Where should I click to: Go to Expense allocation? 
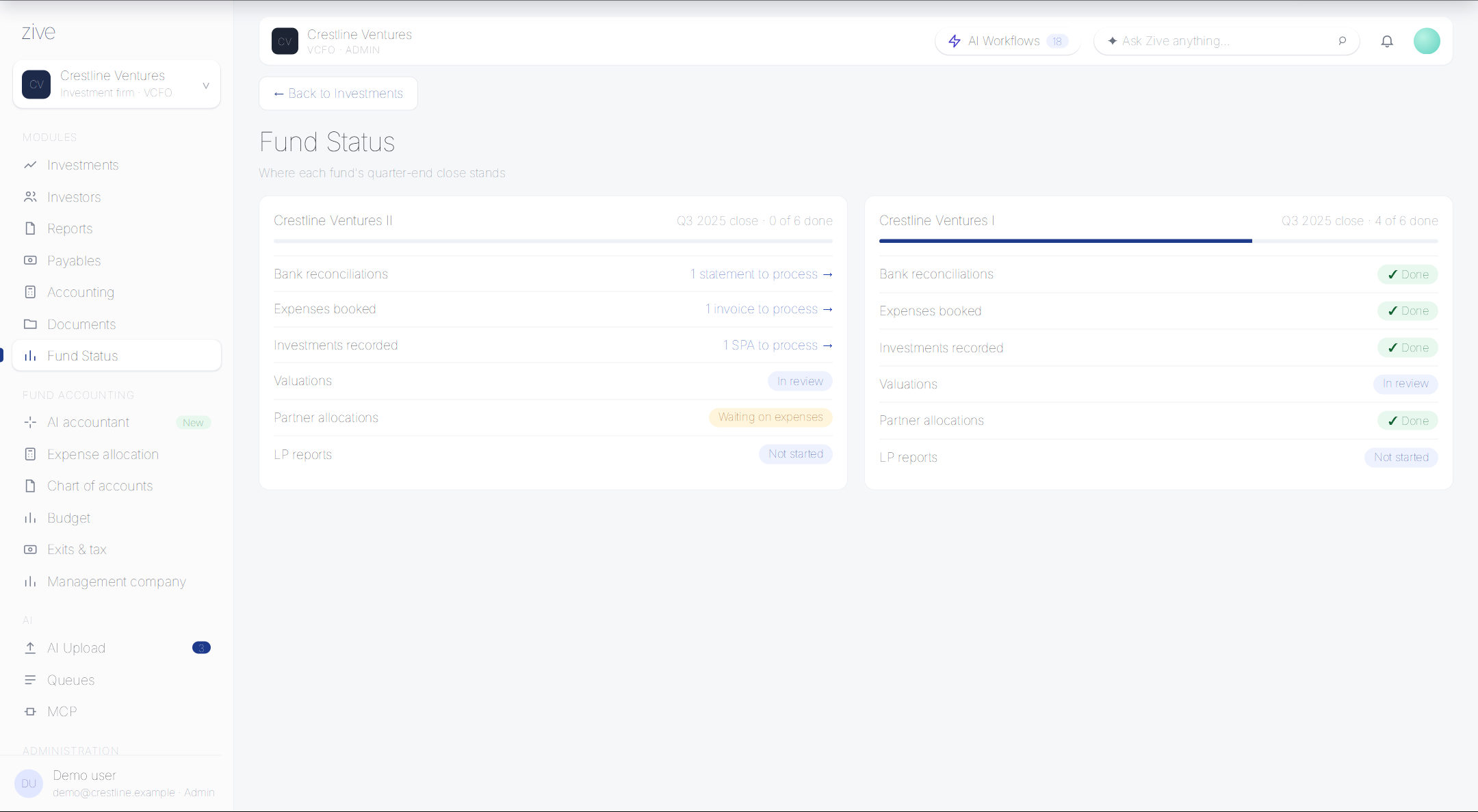(116, 454)
